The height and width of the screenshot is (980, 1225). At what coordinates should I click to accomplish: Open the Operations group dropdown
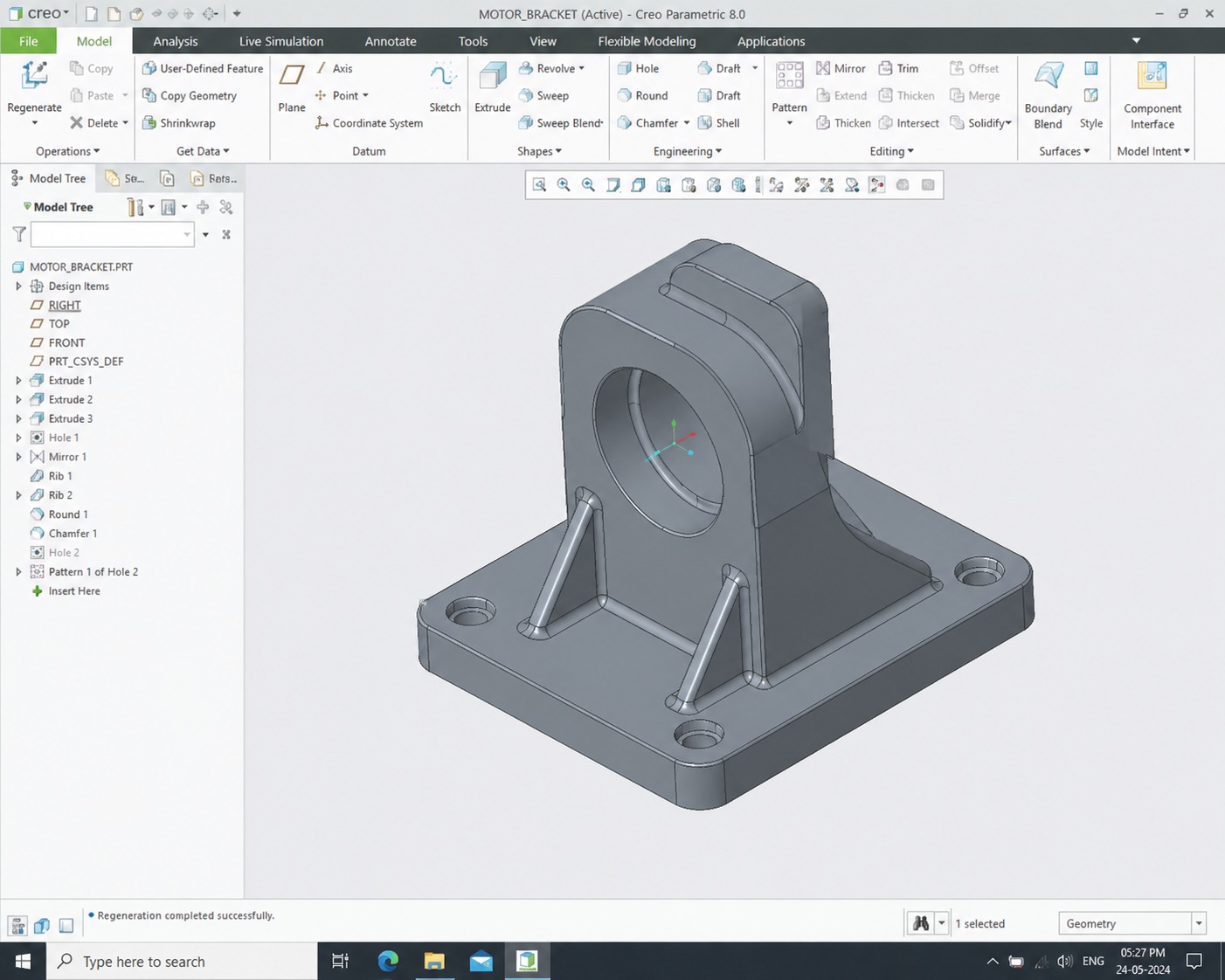point(67,151)
